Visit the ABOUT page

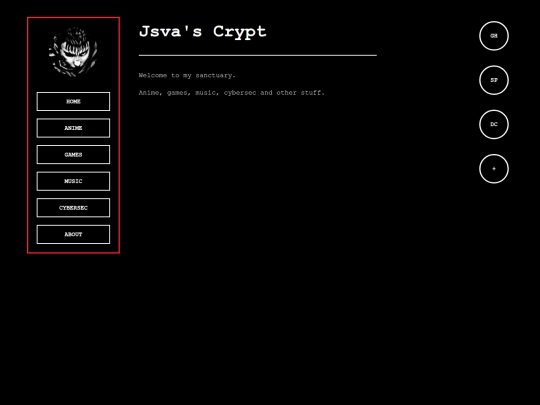point(73,234)
